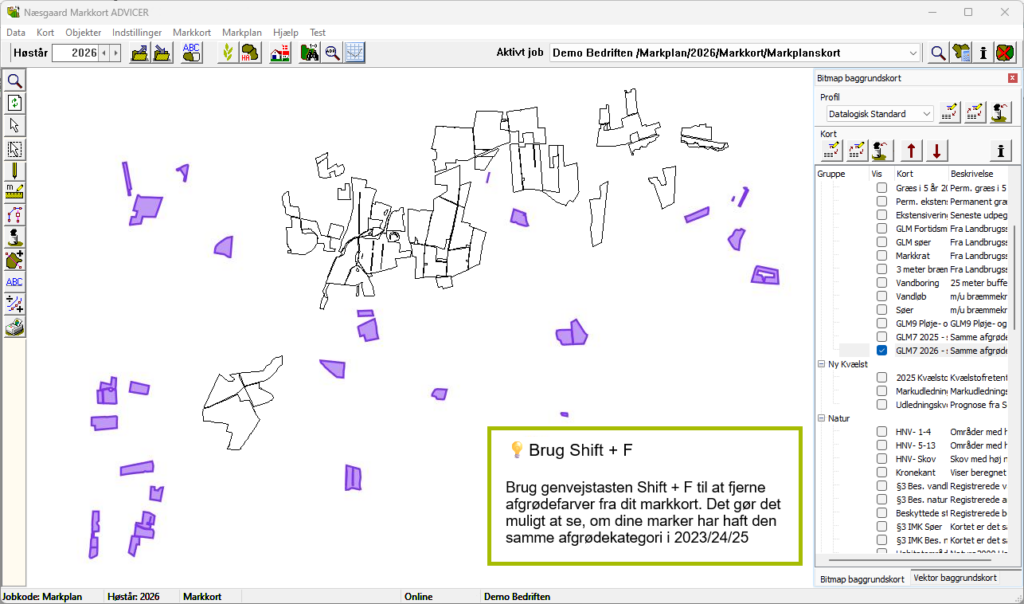Open the farm building icon in toolbar
Image resolution: width=1024 pixels, height=604 pixels.
[x=282, y=53]
